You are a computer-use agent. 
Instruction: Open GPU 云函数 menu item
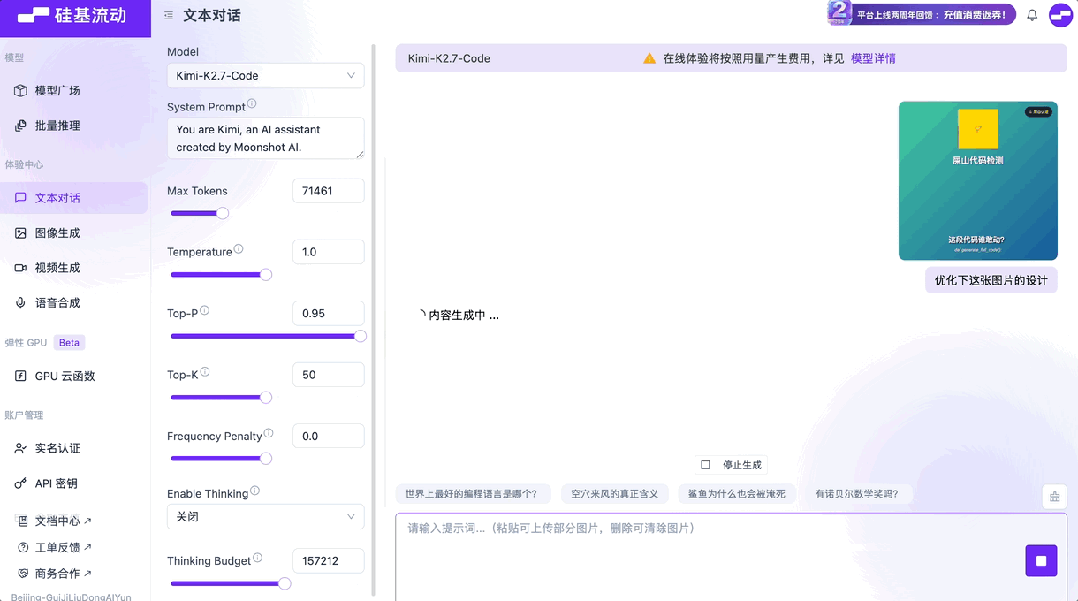[x=74, y=375]
